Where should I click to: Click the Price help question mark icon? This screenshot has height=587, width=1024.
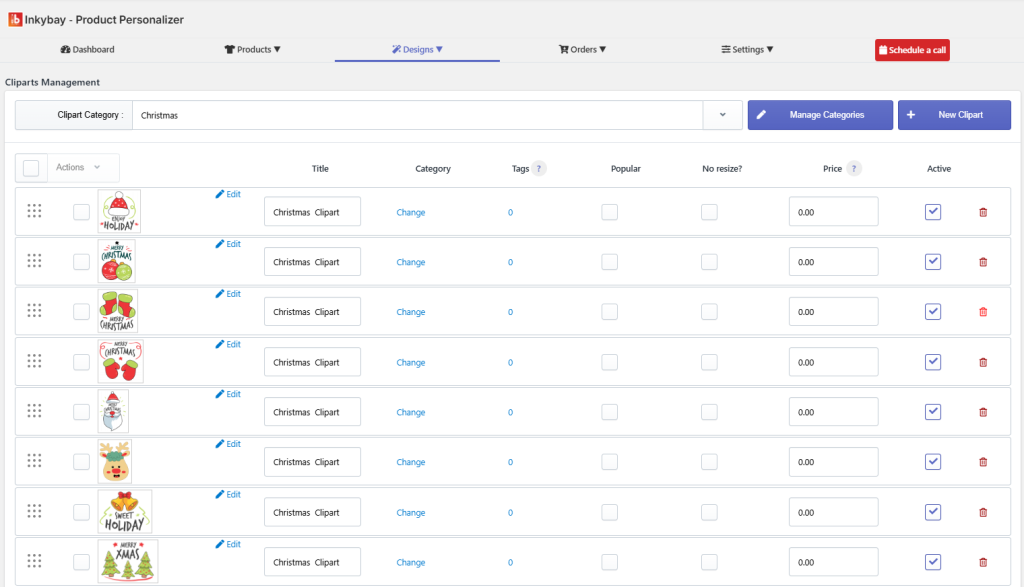point(854,169)
